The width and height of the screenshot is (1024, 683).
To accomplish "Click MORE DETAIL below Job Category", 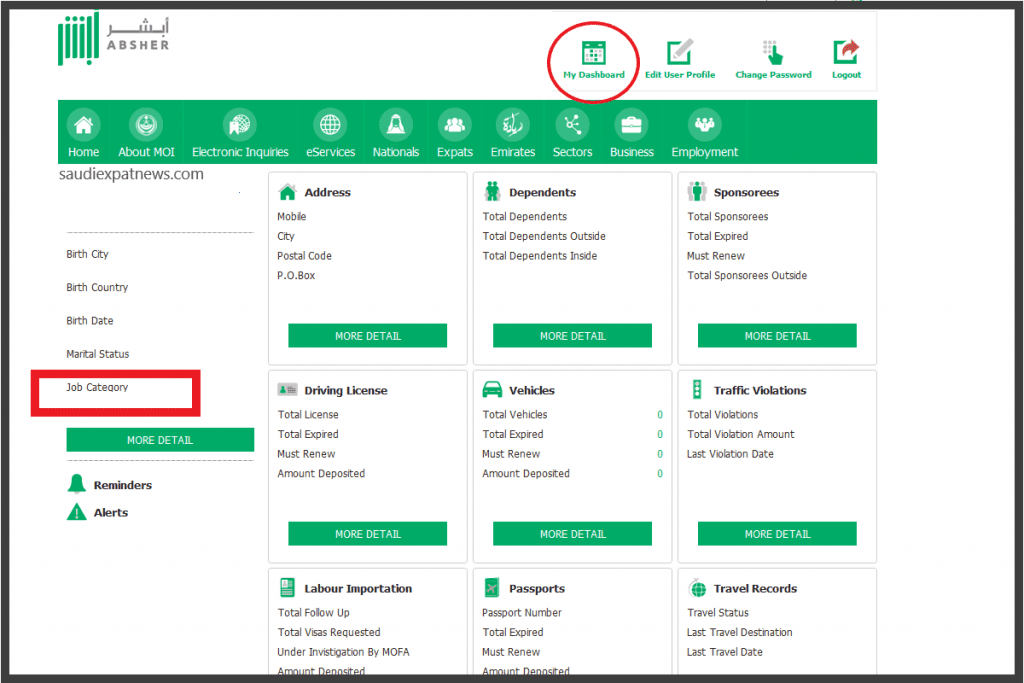I will click(x=160, y=440).
